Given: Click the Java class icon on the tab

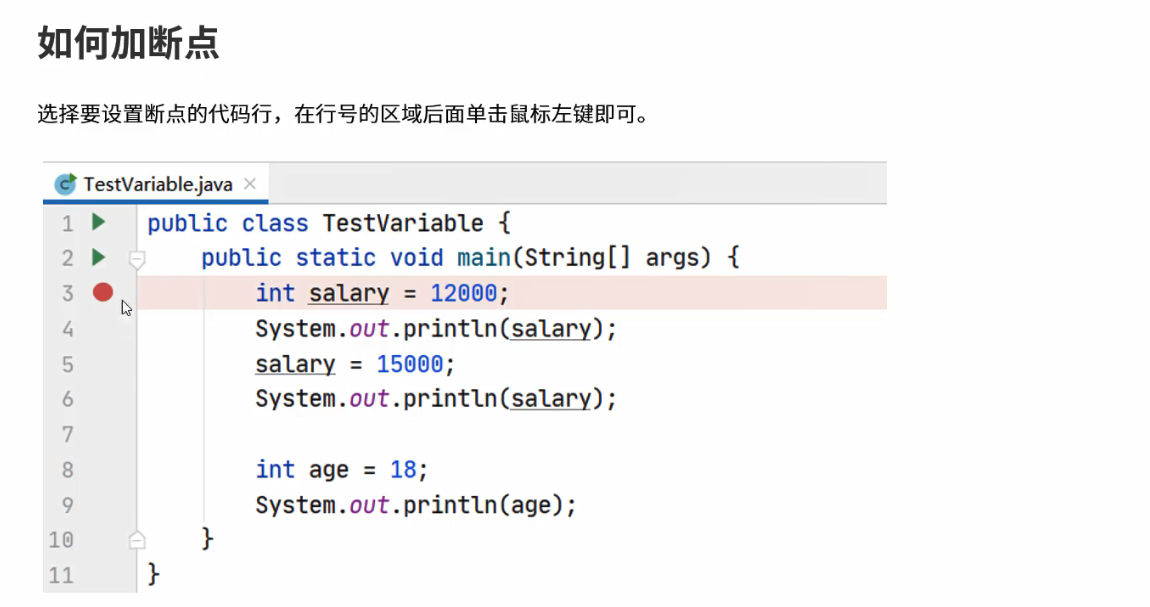Looking at the screenshot, I should click(x=65, y=183).
